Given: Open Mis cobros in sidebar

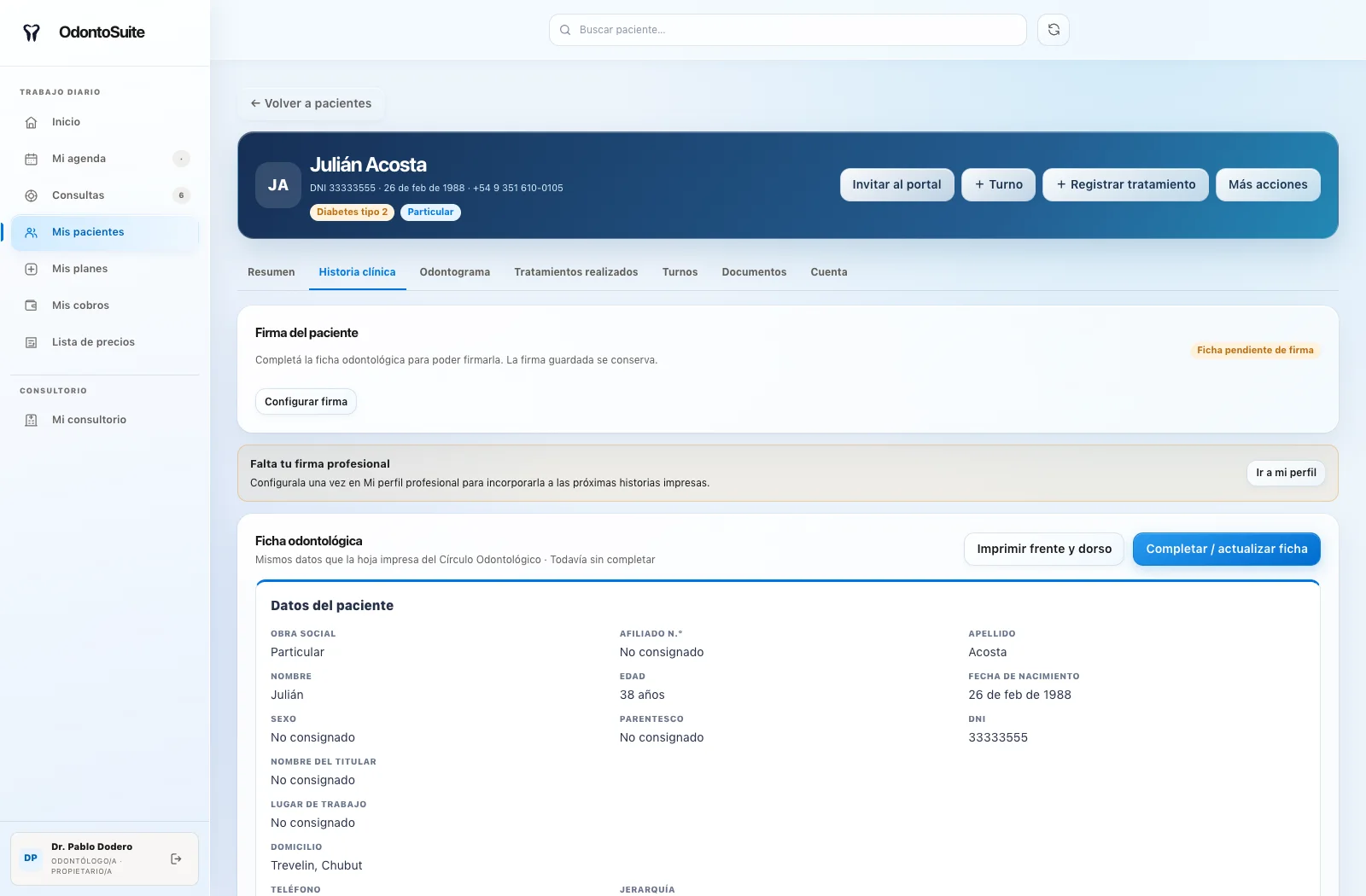Looking at the screenshot, I should (104, 305).
